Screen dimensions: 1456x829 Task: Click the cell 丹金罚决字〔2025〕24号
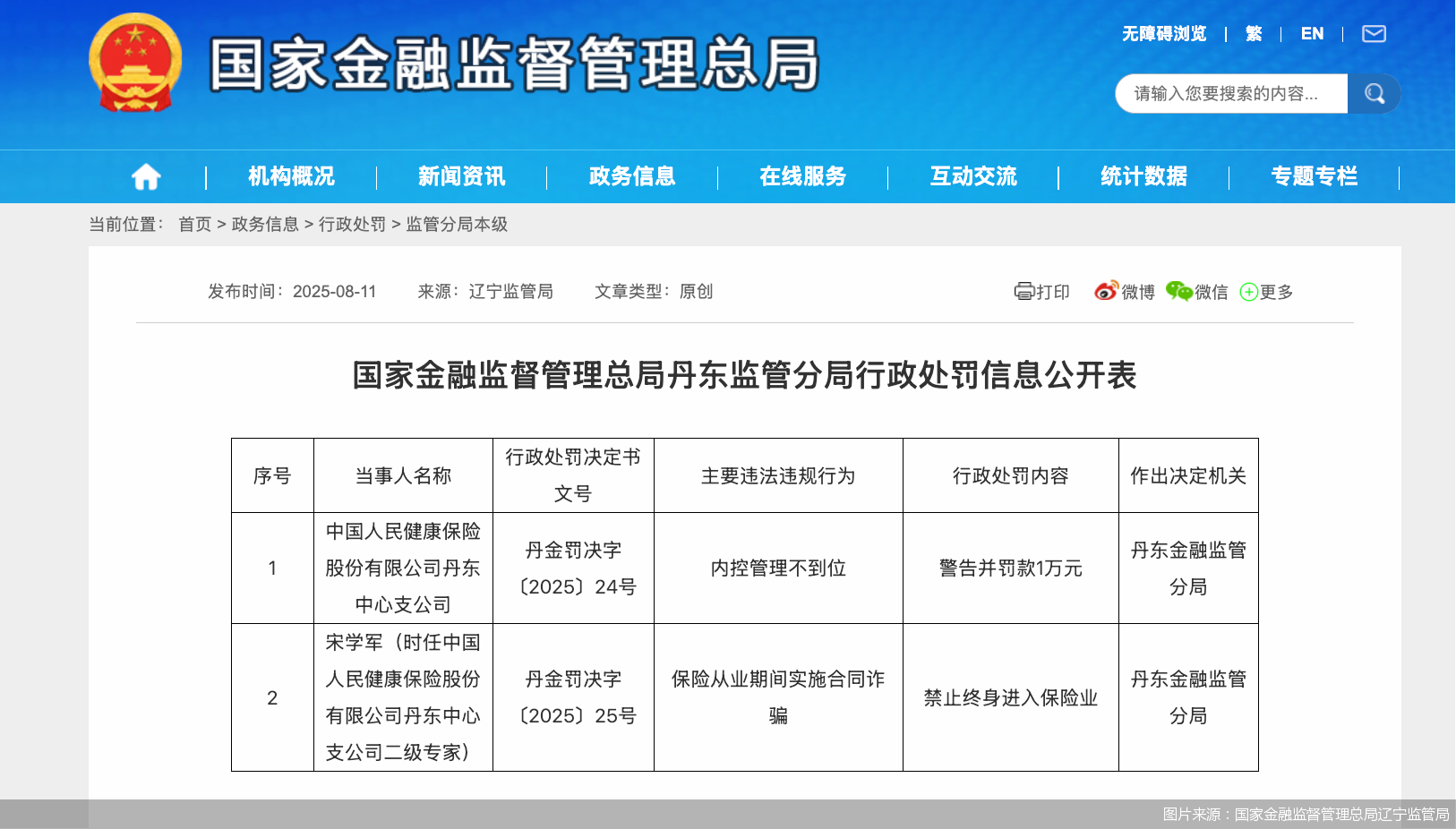(x=573, y=568)
